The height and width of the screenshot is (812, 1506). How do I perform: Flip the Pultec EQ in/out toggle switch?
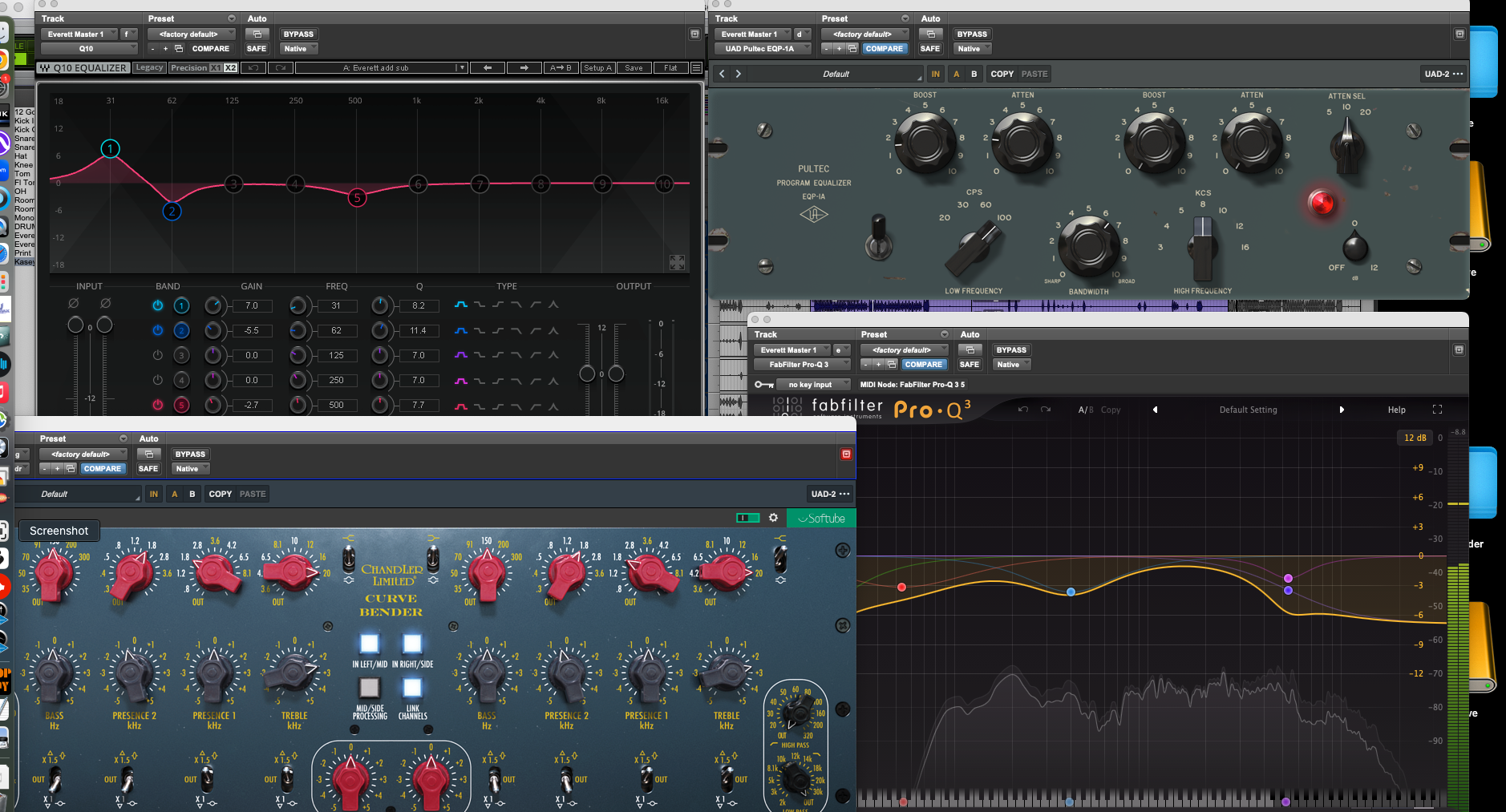(x=879, y=236)
